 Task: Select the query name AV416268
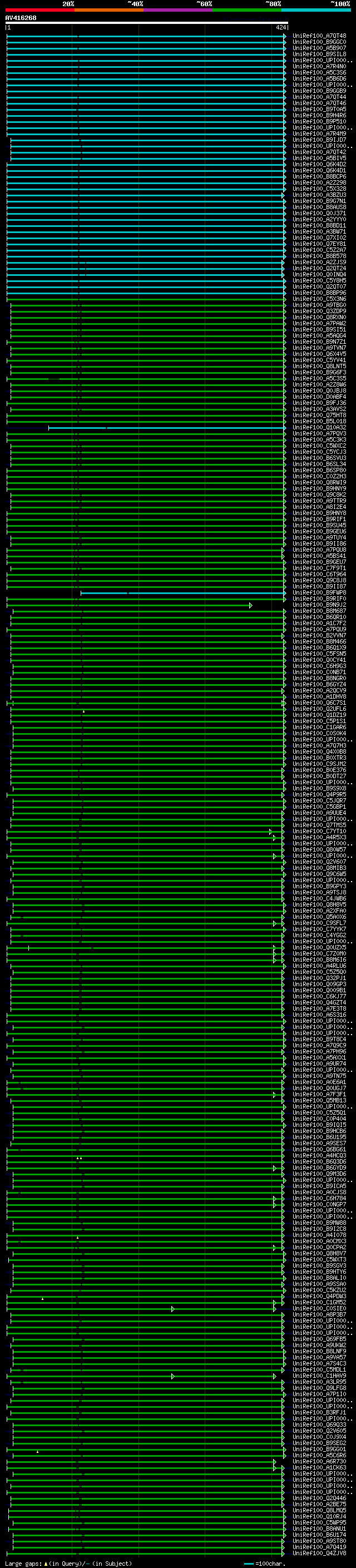(21, 18)
